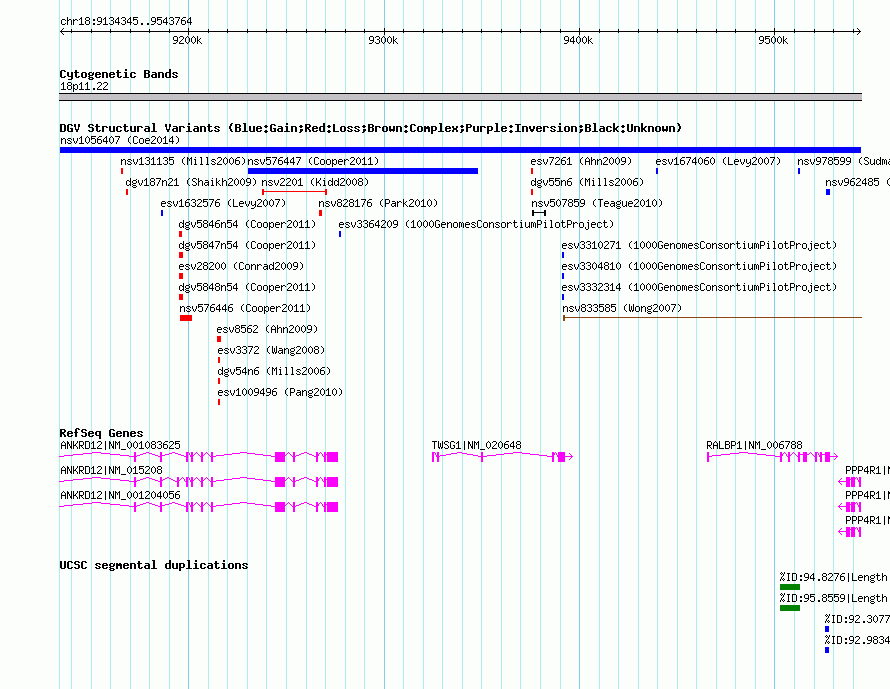
Task: Click UCSC segmental duplications track title
Action: coord(154,565)
